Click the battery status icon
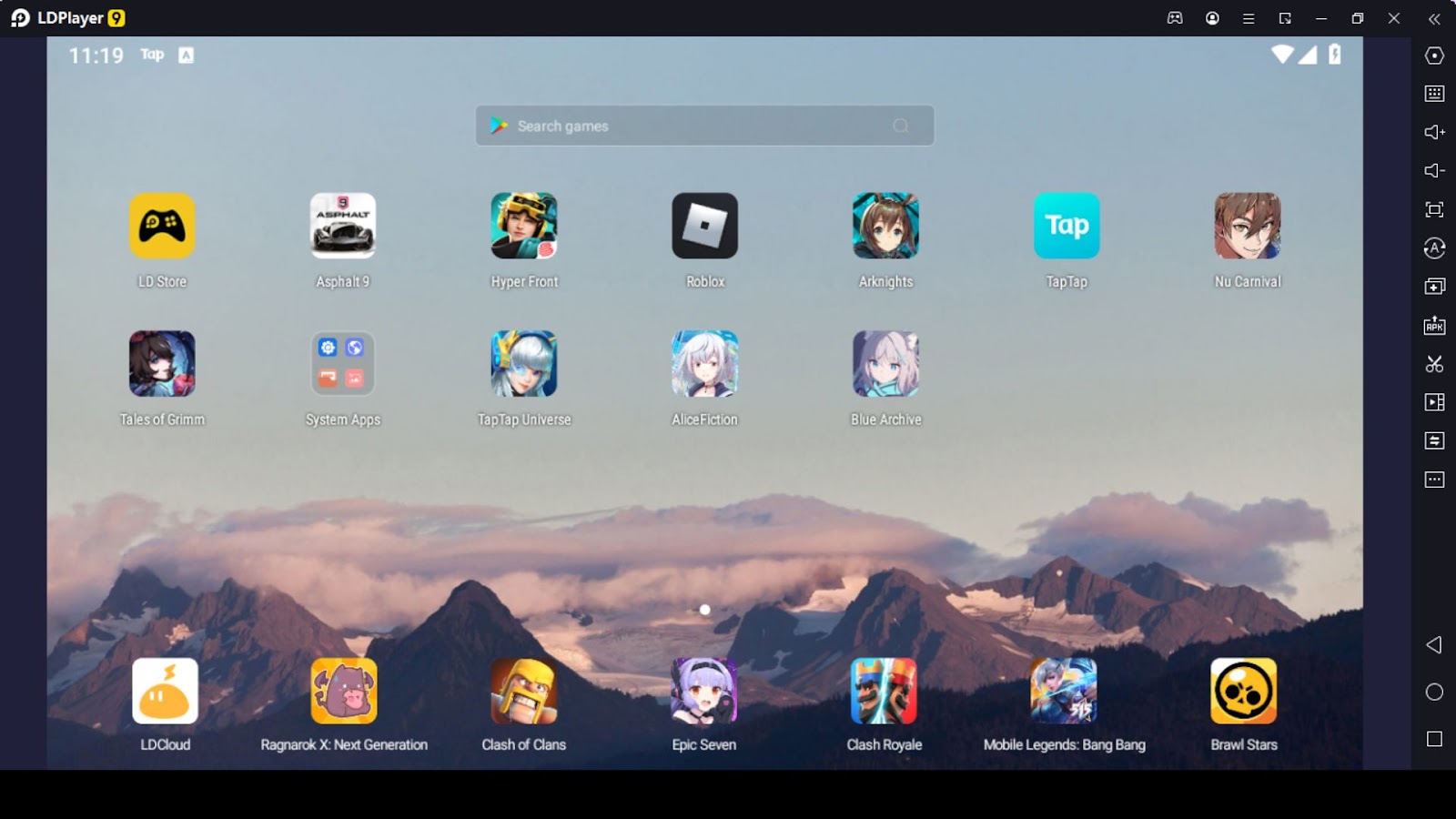 click(1334, 55)
